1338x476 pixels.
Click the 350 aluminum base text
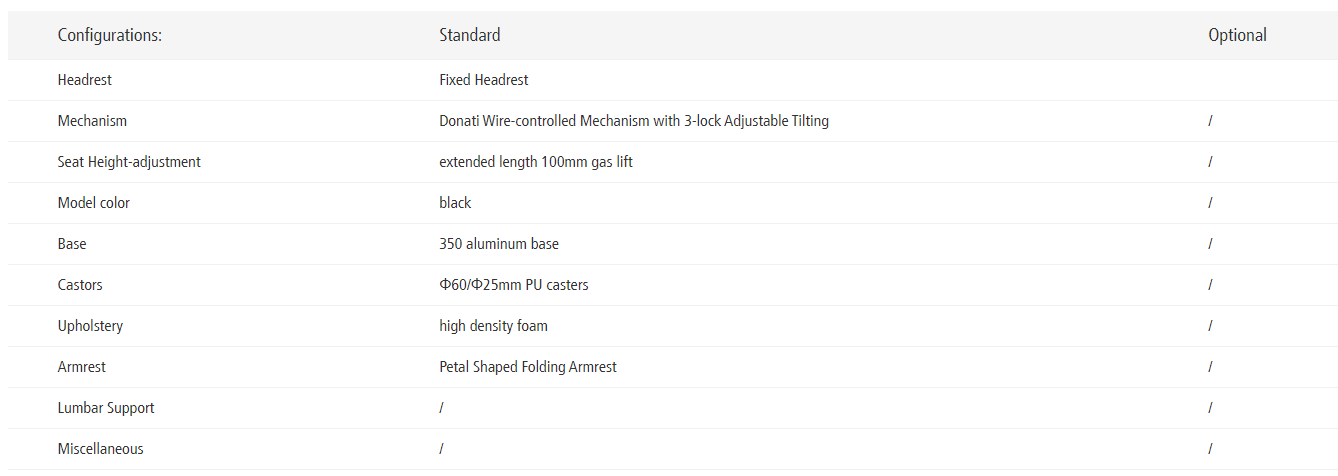(499, 244)
